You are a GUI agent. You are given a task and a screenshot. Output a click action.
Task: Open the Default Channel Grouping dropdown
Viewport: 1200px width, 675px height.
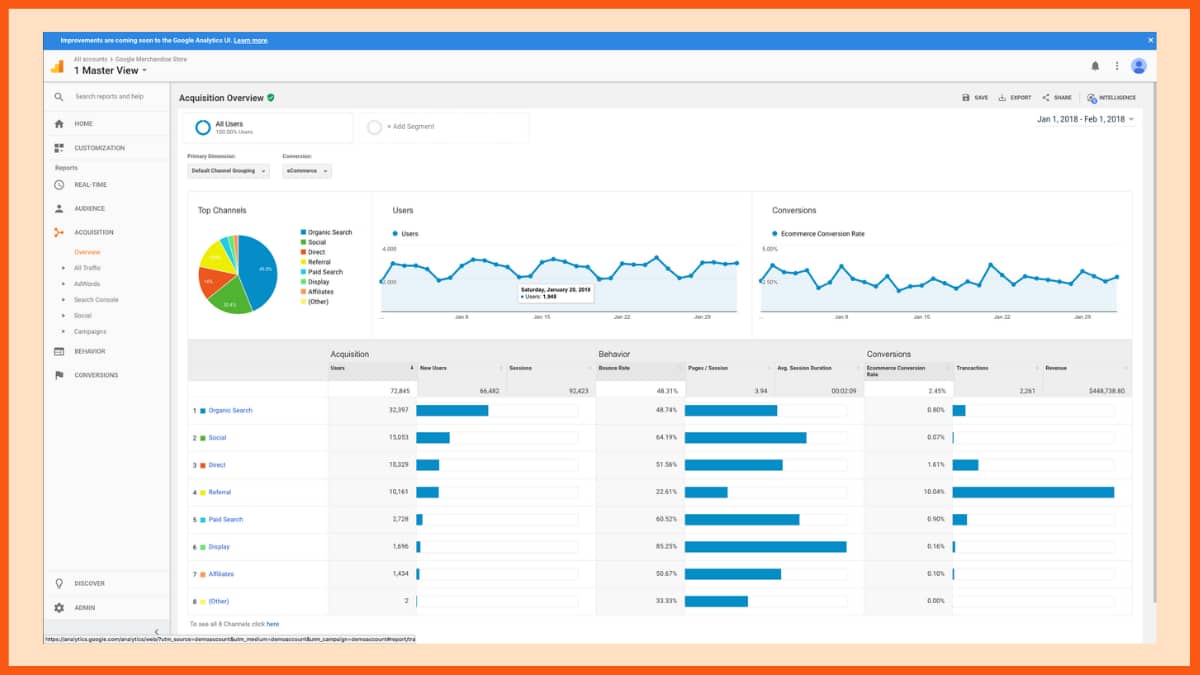pos(225,171)
